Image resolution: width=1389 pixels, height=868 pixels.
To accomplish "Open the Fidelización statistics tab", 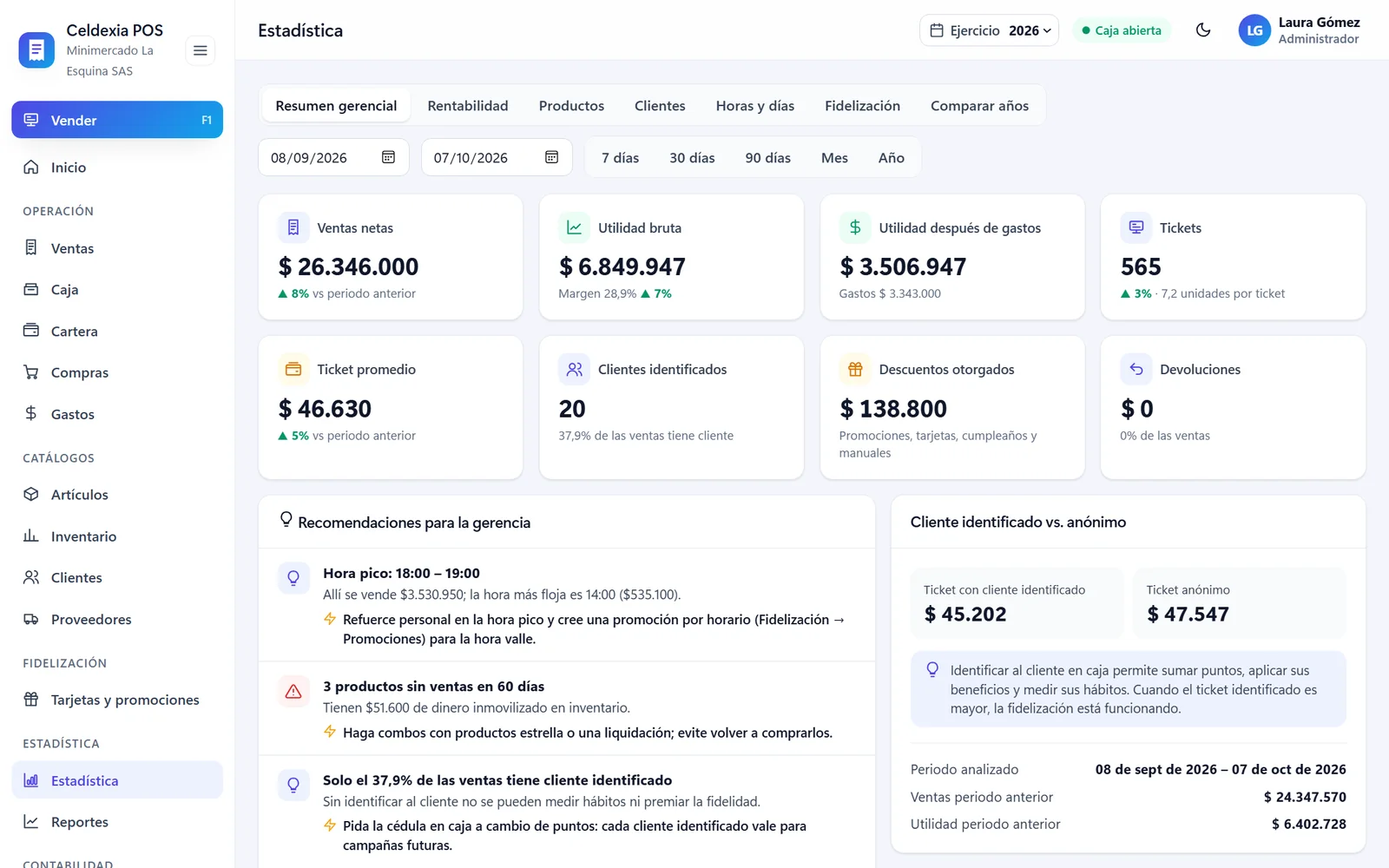I will click(x=862, y=106).
